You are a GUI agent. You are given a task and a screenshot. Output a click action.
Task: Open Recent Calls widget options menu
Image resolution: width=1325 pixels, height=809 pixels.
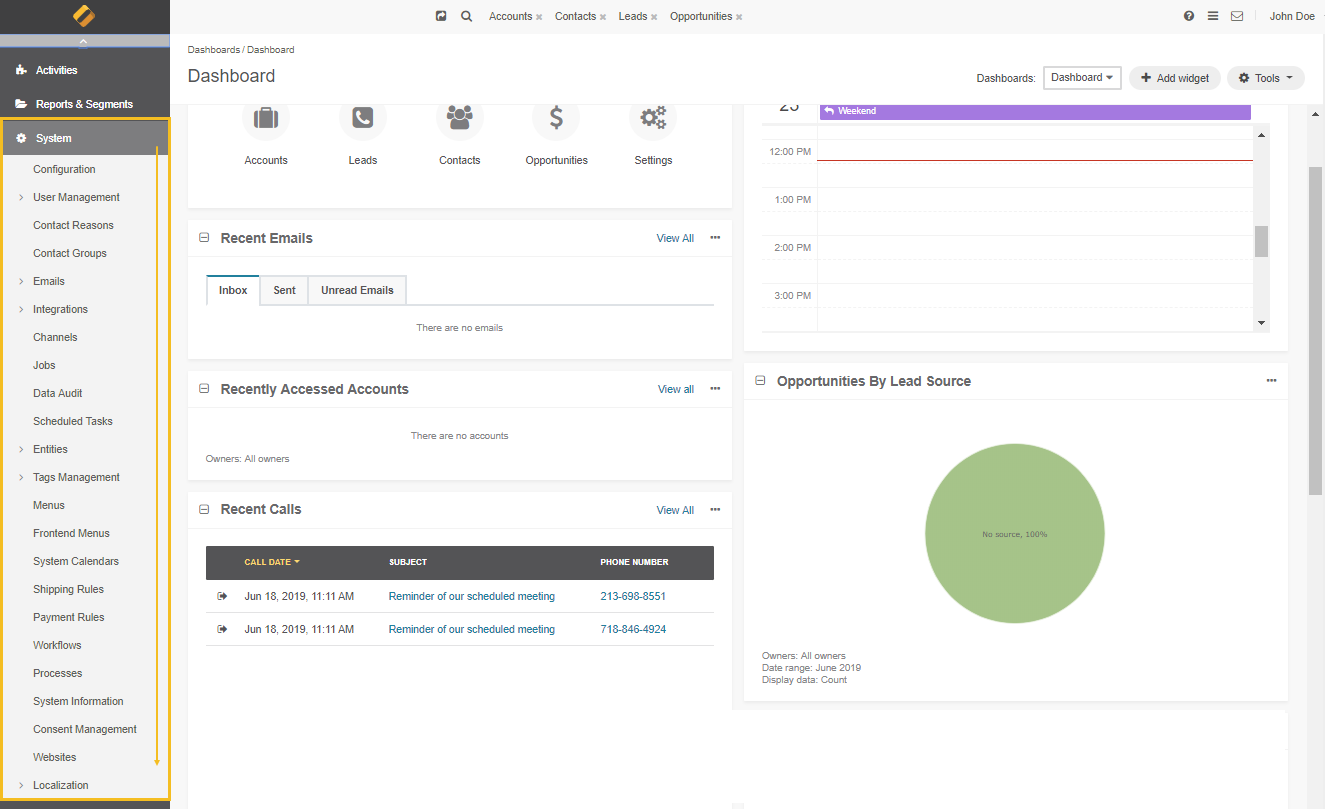pyautogui.click(x=715, y=509)
